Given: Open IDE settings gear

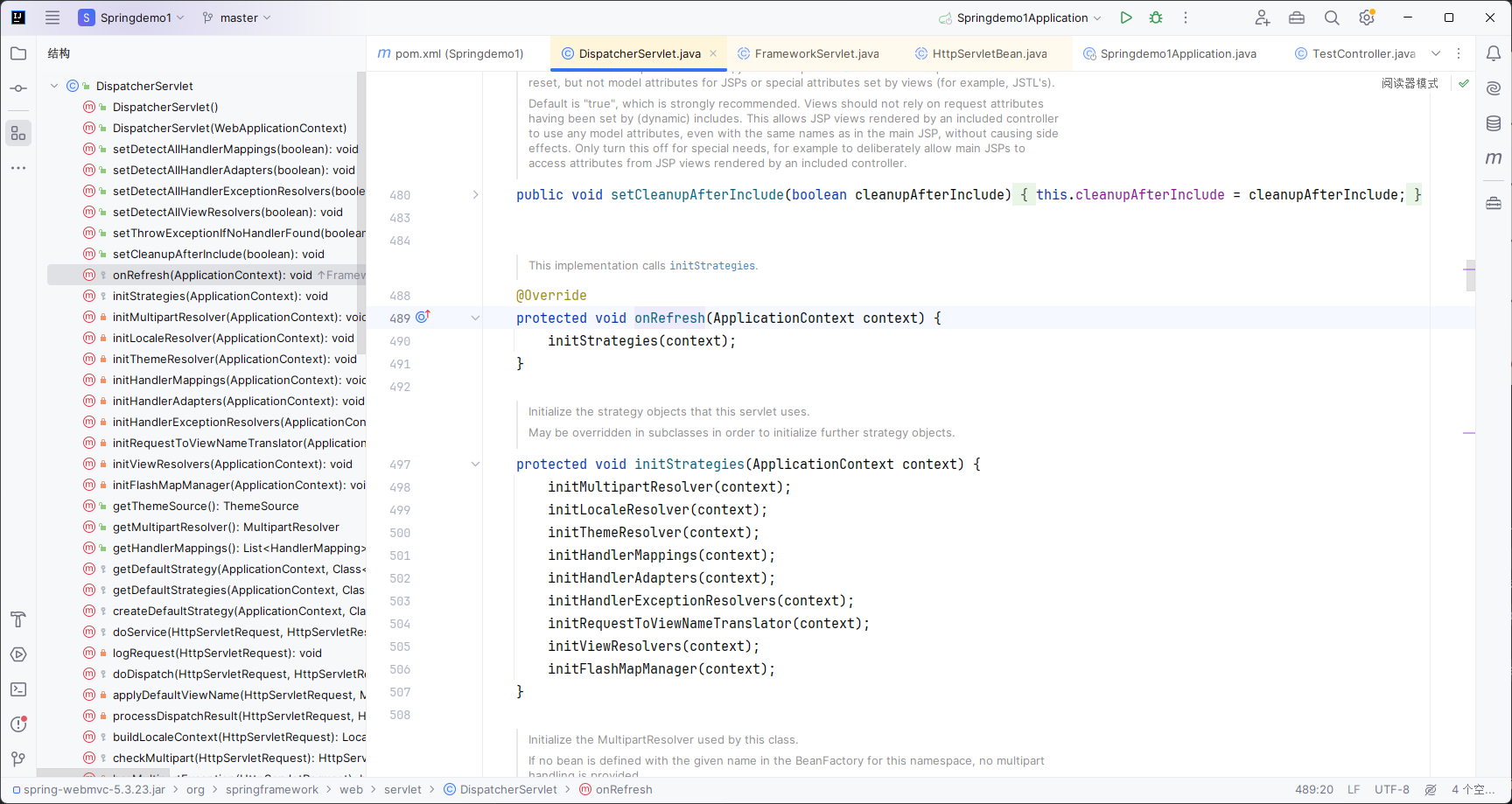Looking at the screenshot, I should (1367, 17).
